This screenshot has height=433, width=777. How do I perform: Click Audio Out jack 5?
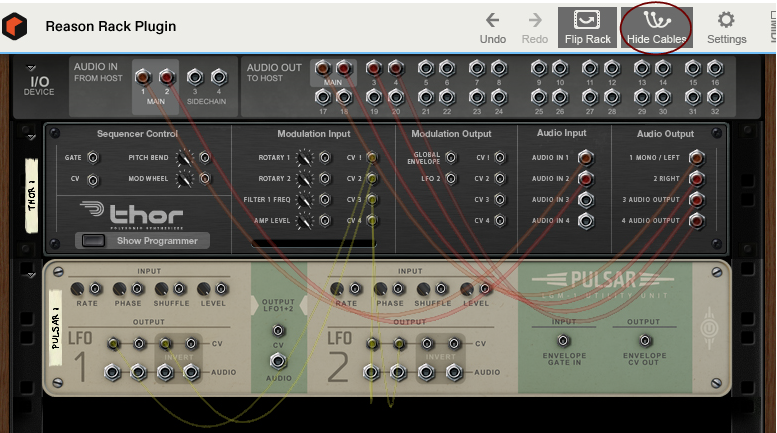[x=426, y=68]
